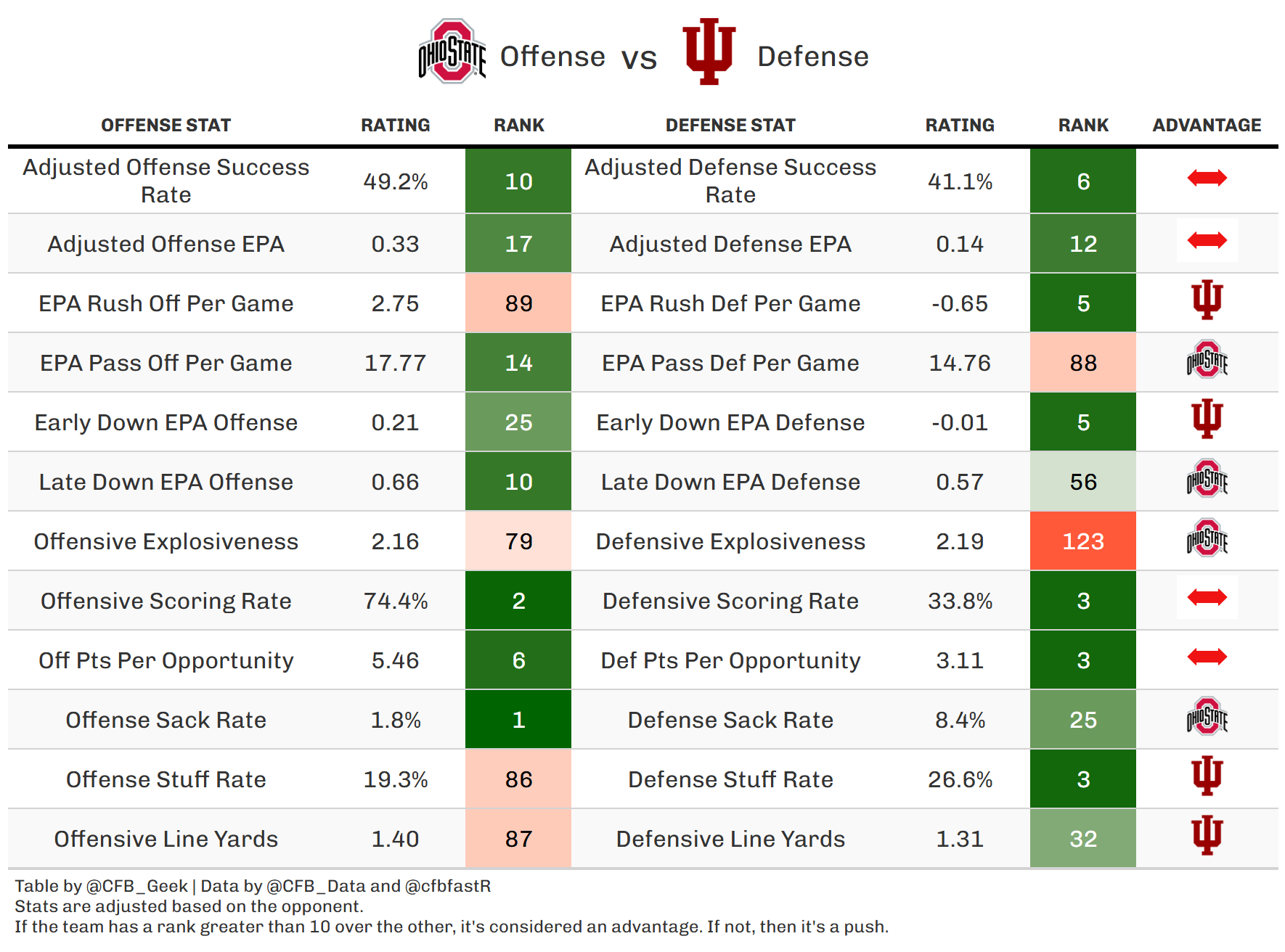Select the Offensive Explosiveness stat label
1285x952 pixels.
click(x=166, y=541)
